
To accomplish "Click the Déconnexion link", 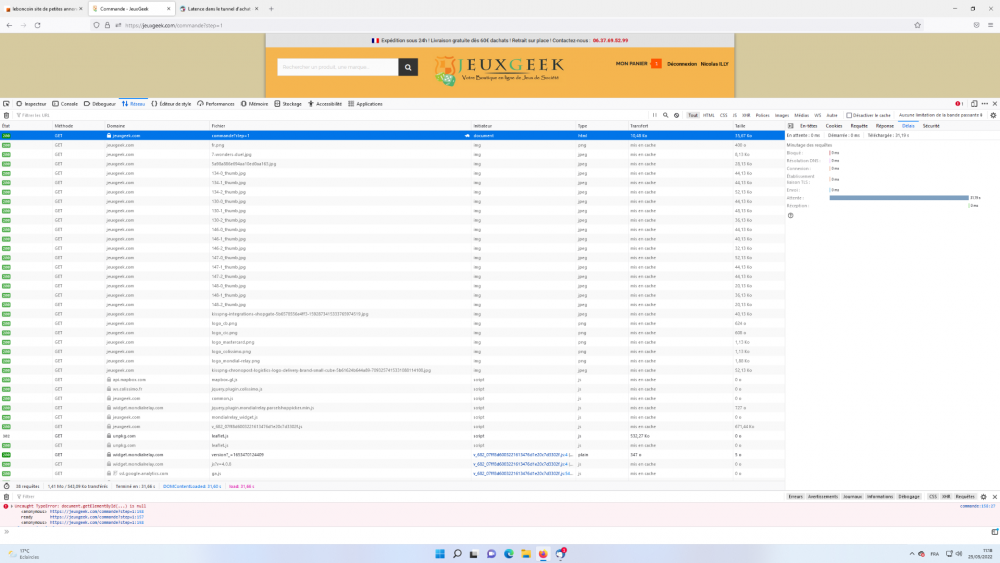I will [x=682, y=64].
